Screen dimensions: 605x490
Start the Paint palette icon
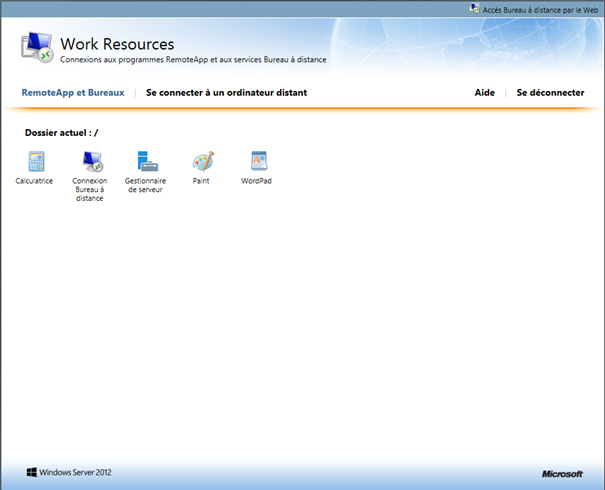202,161
